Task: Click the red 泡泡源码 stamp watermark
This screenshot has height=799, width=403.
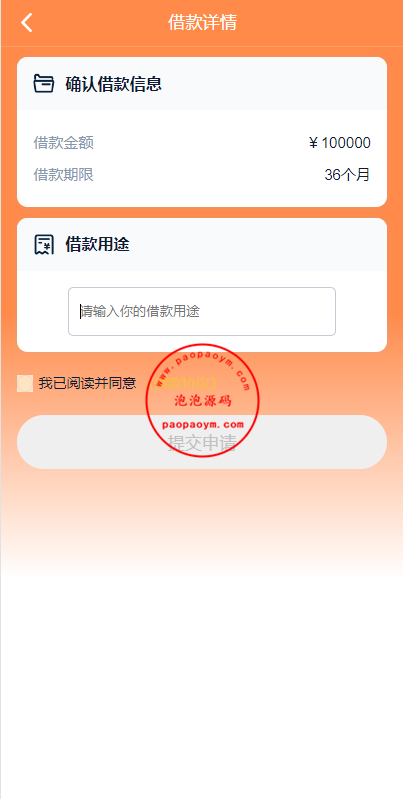Action: [202, 401]
